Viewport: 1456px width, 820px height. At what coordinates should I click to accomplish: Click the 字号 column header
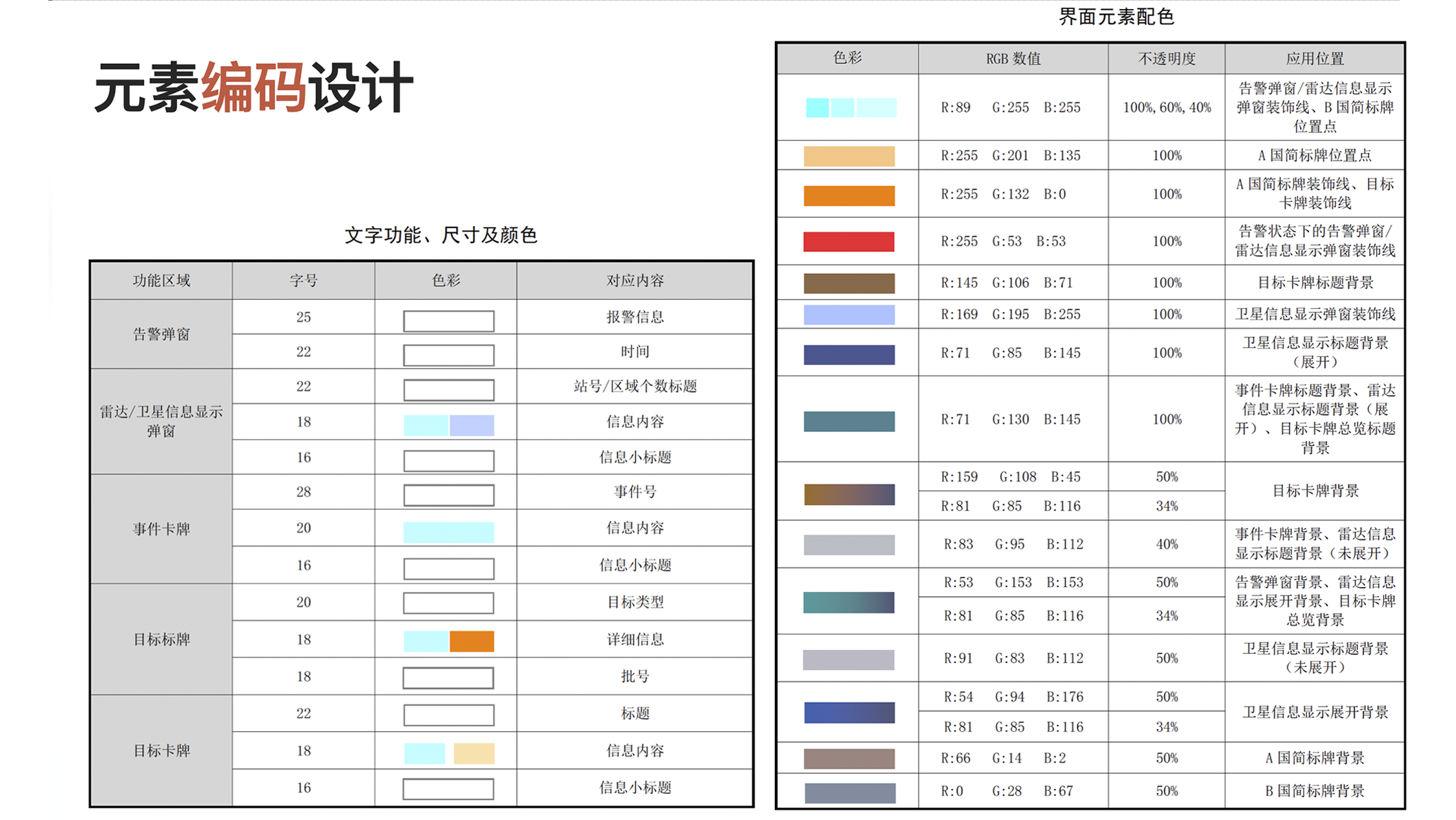click(x=303, y=280)
